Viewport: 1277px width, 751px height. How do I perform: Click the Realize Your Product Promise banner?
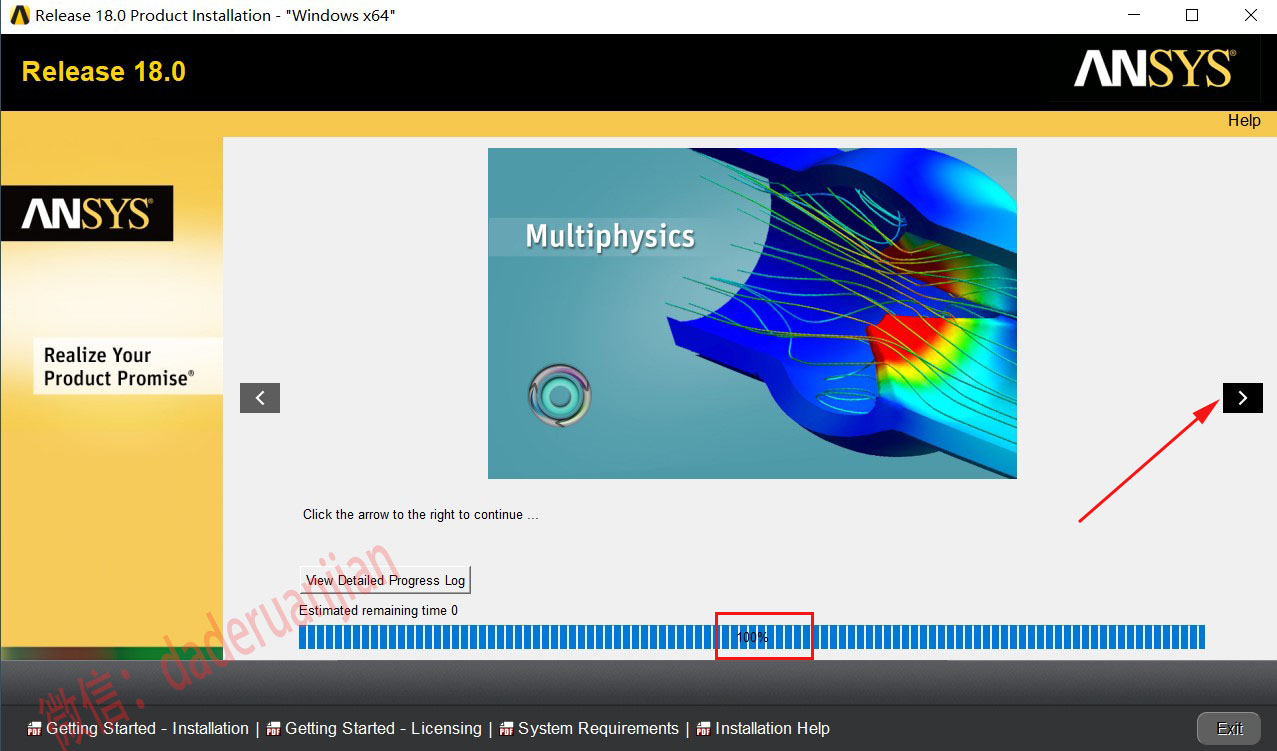(x=128, y=366)
